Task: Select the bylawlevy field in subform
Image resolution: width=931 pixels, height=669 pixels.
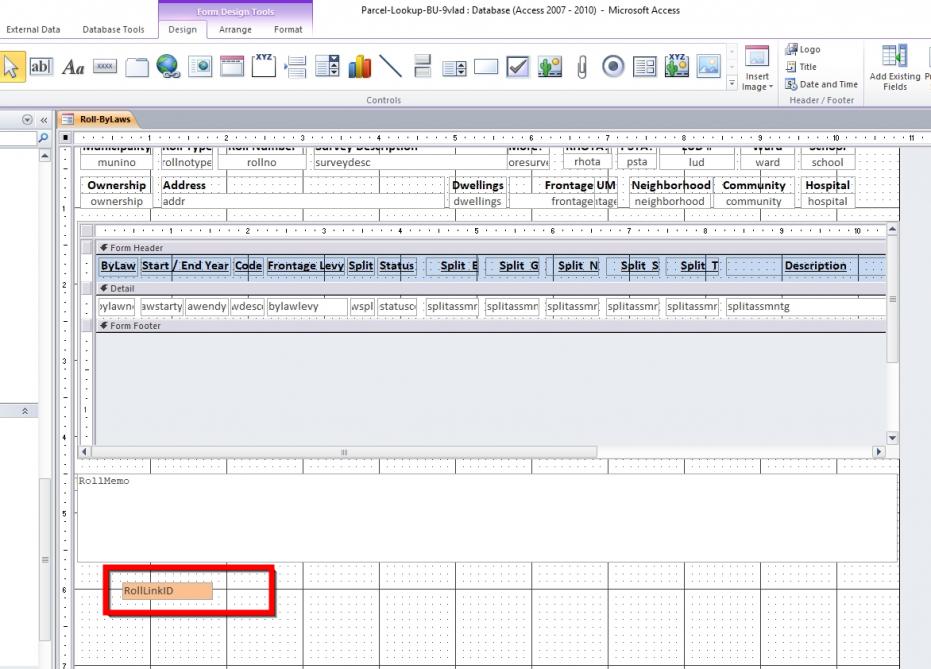Action: coord(306,306)
